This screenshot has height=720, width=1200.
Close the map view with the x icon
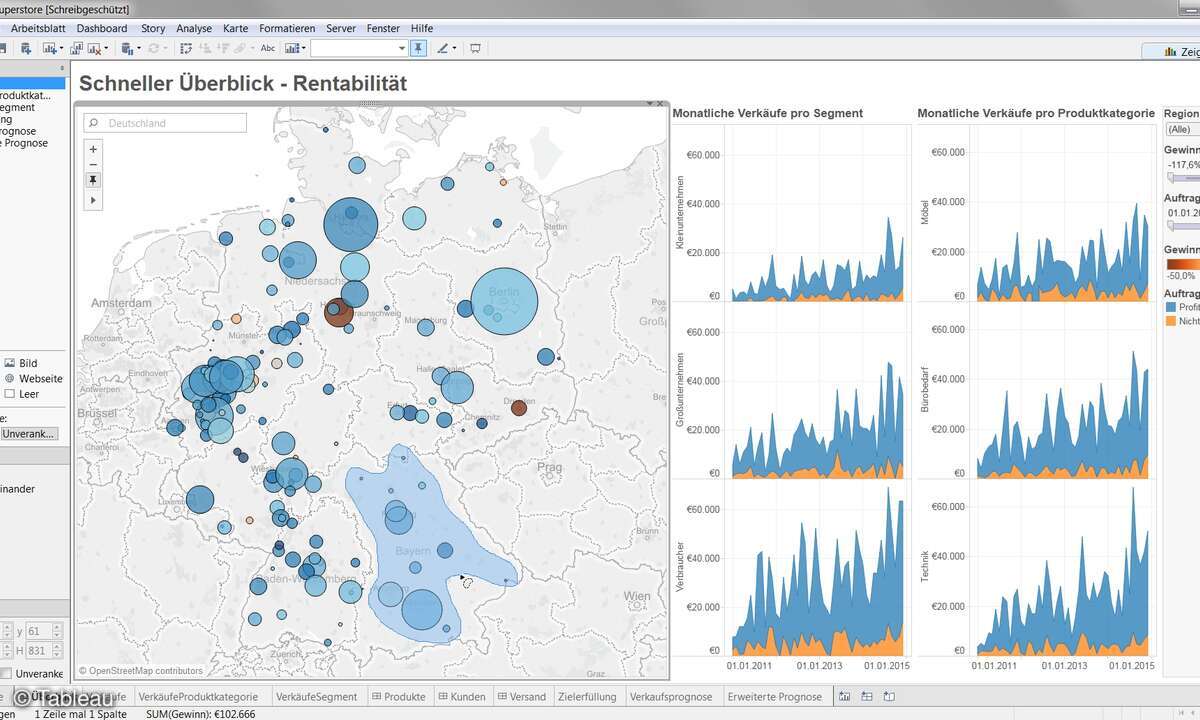pos(660,103)
